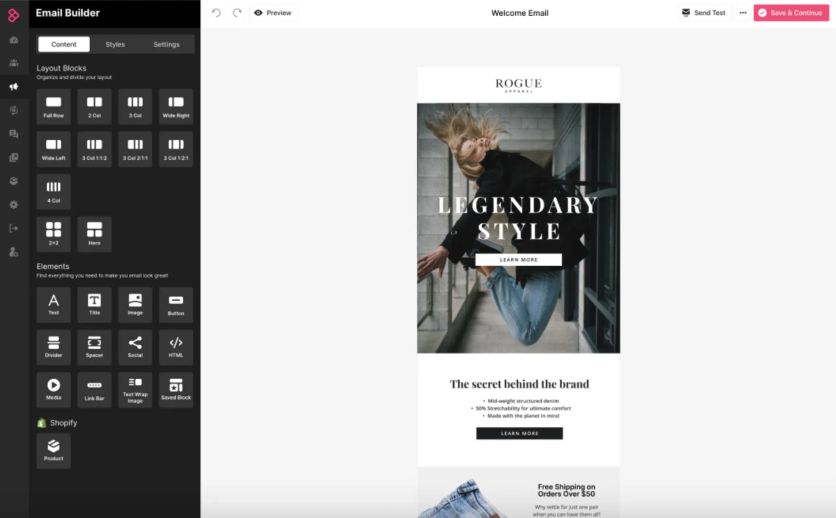Screen dimensions: 836x518
Task: Add the Hero layout block
Action: pyautogui.click(x=94, y=234)
